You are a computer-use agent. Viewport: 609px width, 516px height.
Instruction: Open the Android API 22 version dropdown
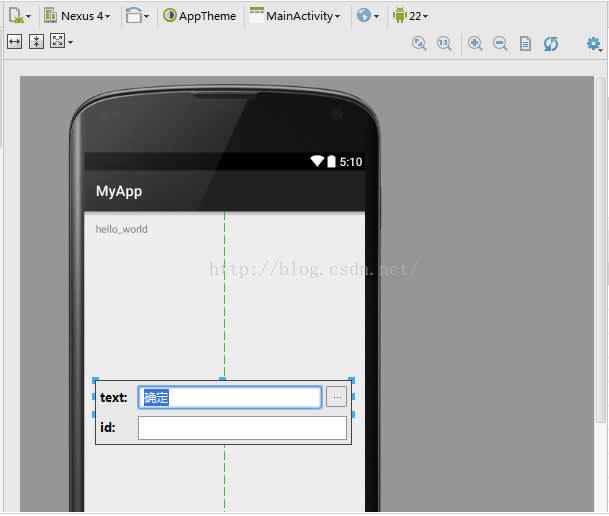pos(410,16)
